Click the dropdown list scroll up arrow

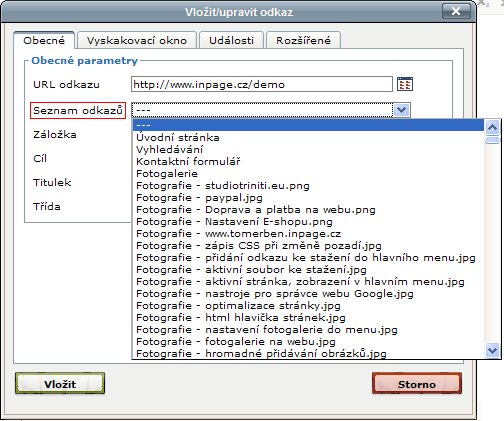(492, 128)
